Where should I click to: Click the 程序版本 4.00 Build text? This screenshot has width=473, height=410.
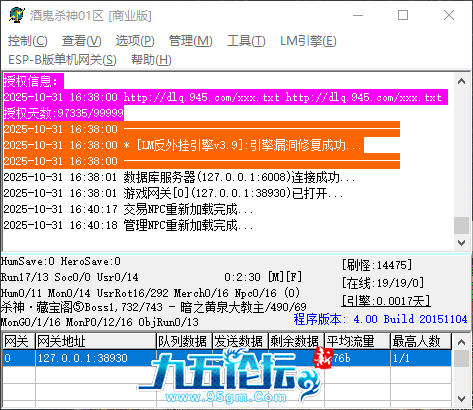point(380,319)
